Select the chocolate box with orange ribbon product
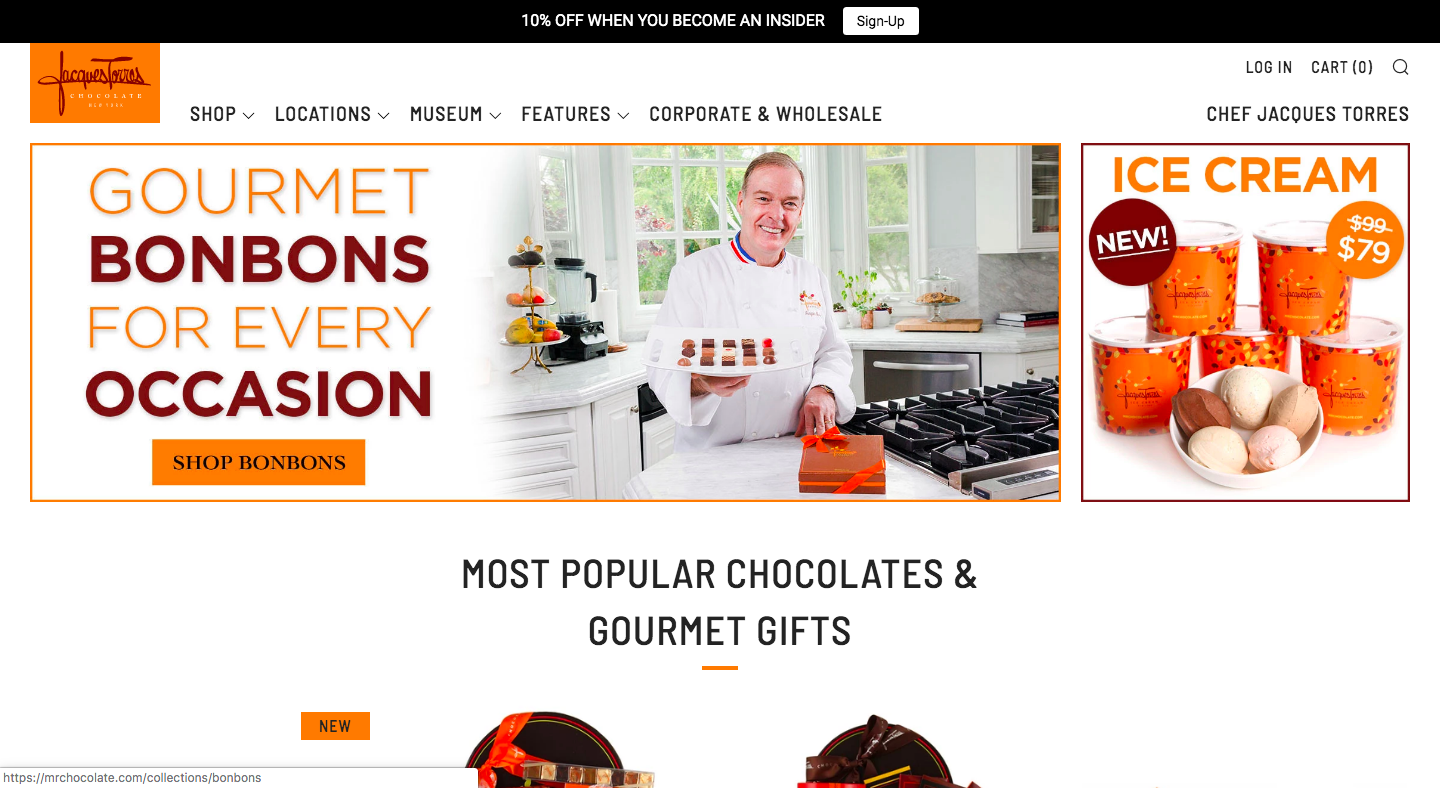Viewport: 1440px width, 788px height. (x=555, y=750)
